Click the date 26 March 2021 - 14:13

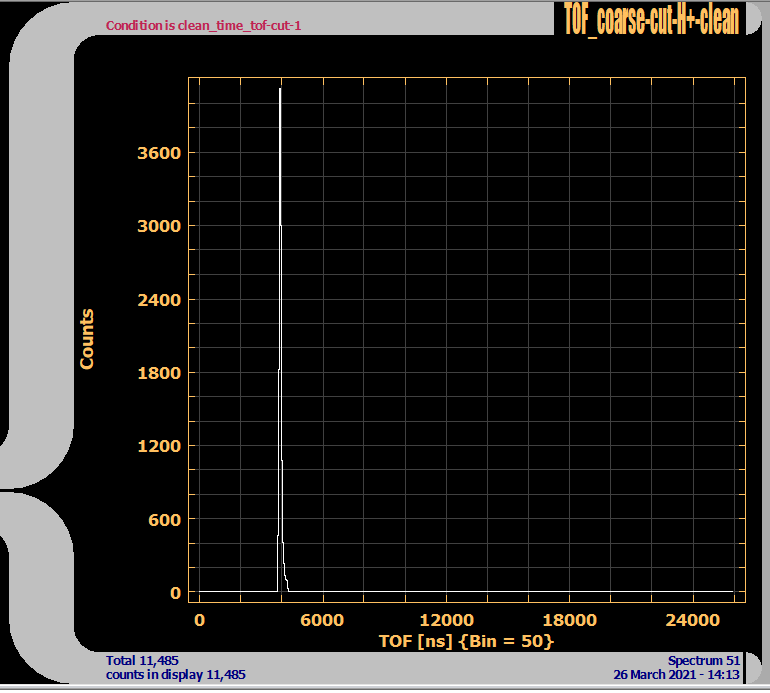point(677,675)
